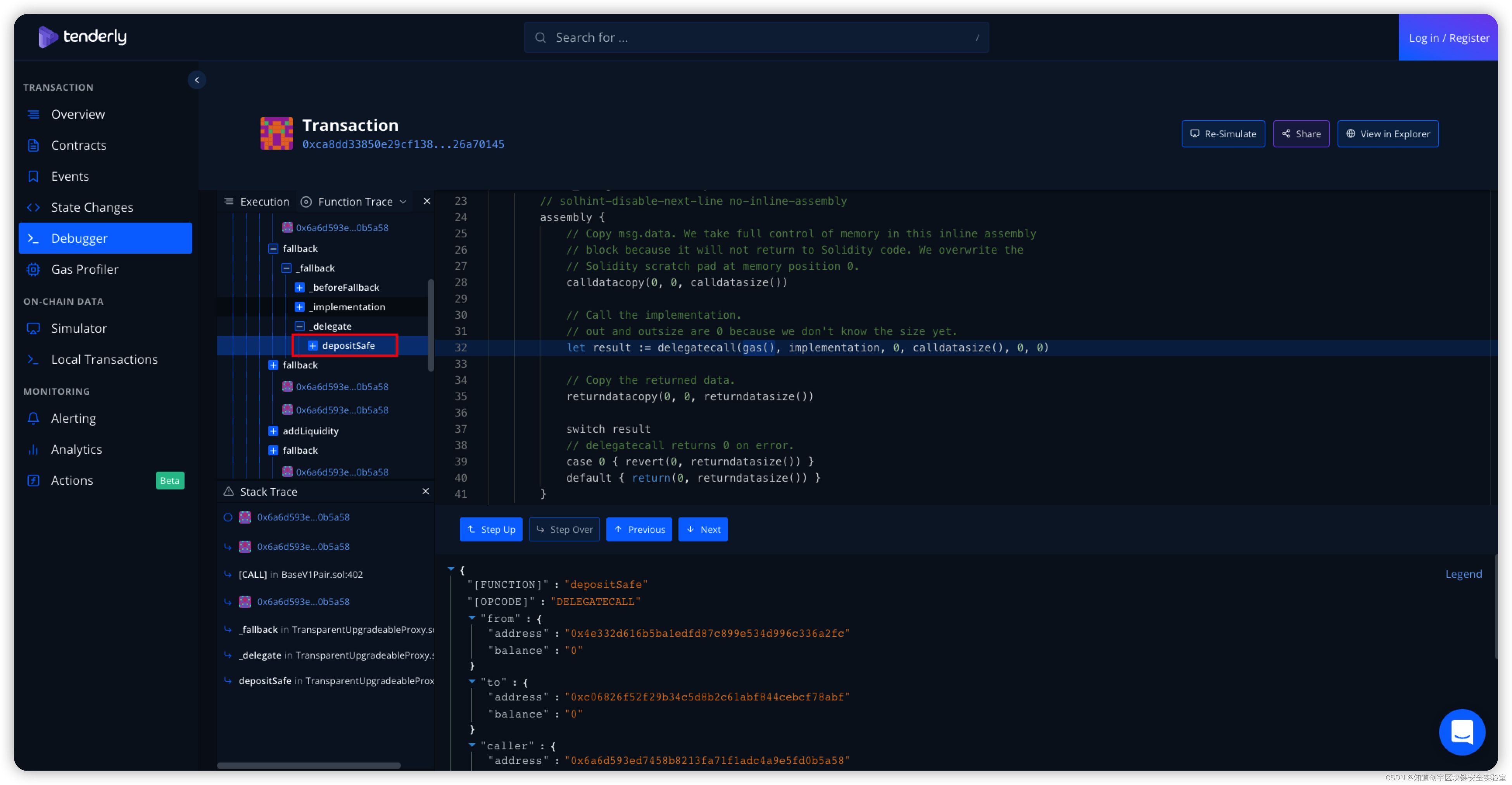Close the Execution trace panel

[x=427, y=201]
